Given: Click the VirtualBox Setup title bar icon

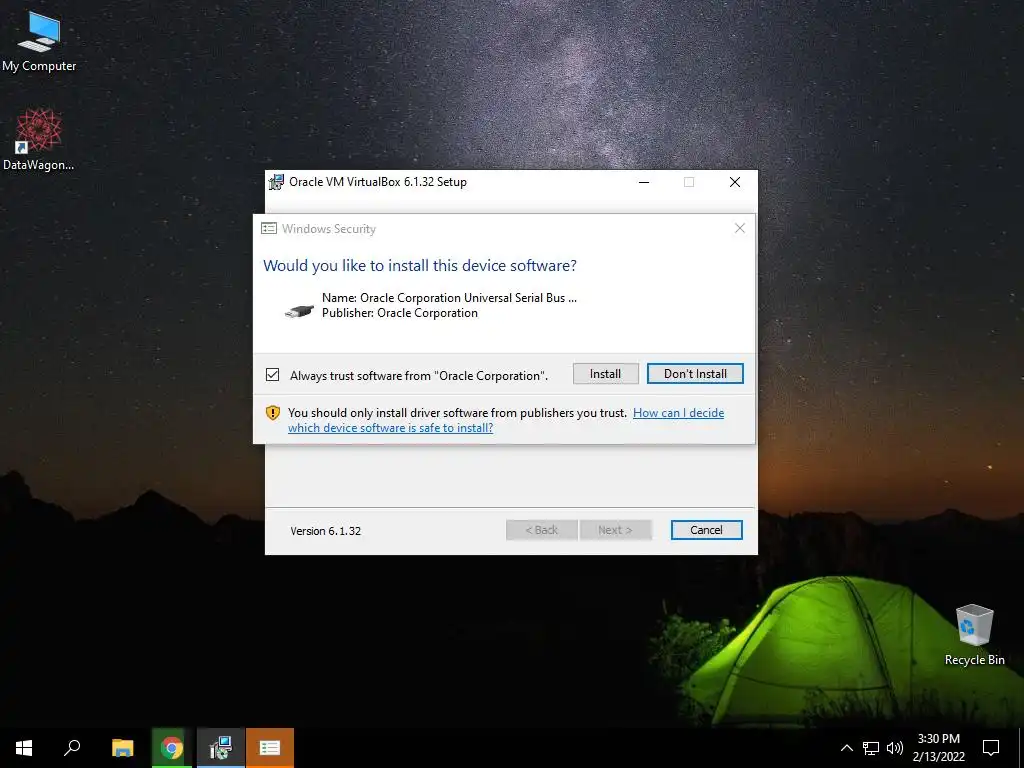Looking at the screenshot, I should [276, 182].
